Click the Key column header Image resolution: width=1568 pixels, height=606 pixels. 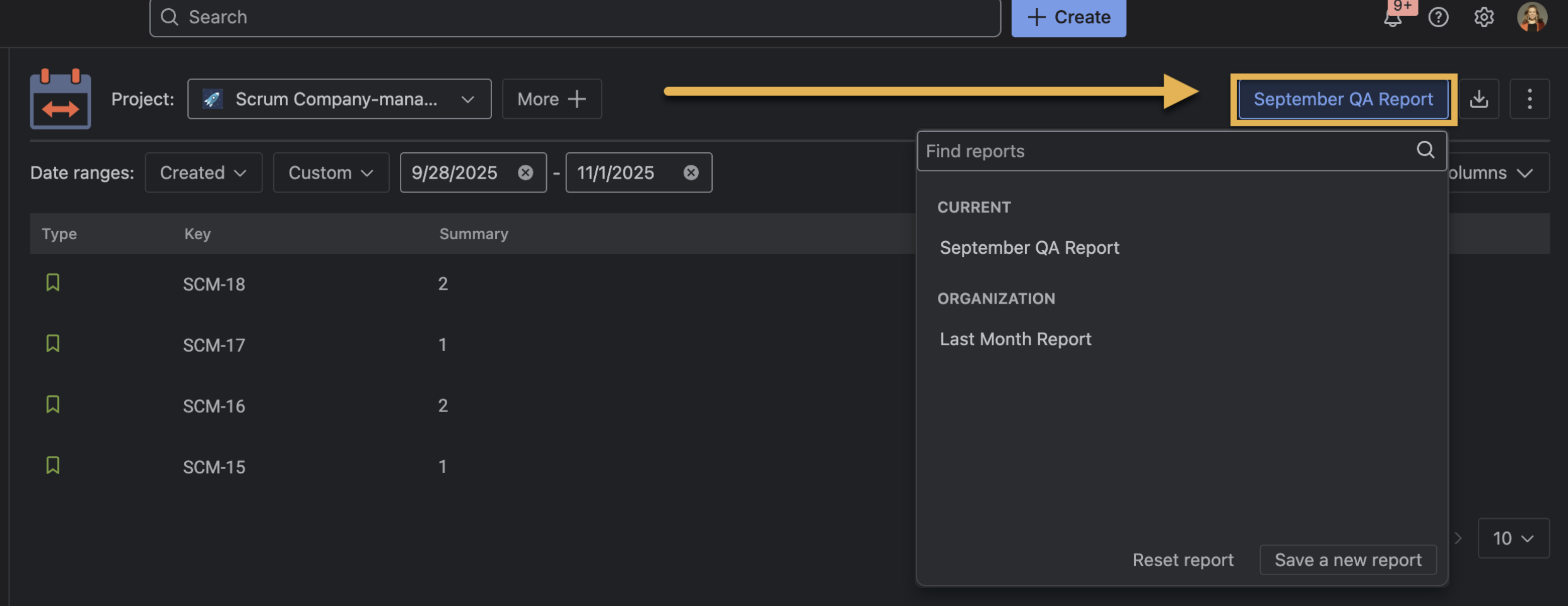(x=197, y=234)
